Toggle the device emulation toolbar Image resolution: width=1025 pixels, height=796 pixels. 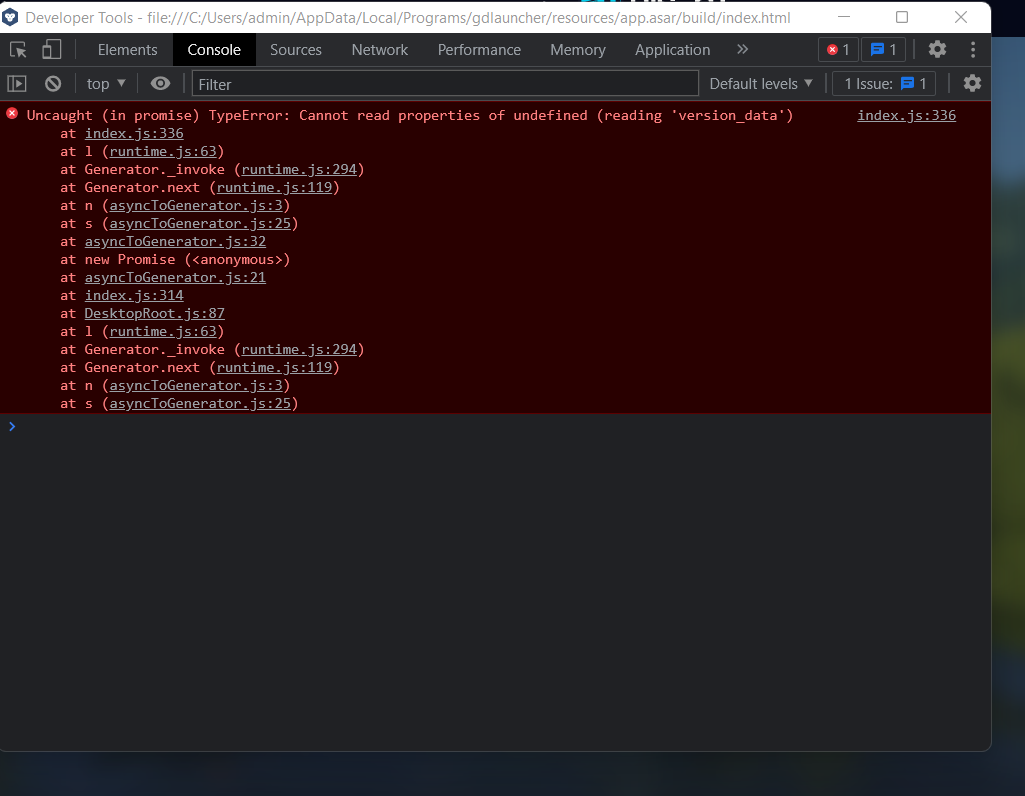(x=51, y=48)
